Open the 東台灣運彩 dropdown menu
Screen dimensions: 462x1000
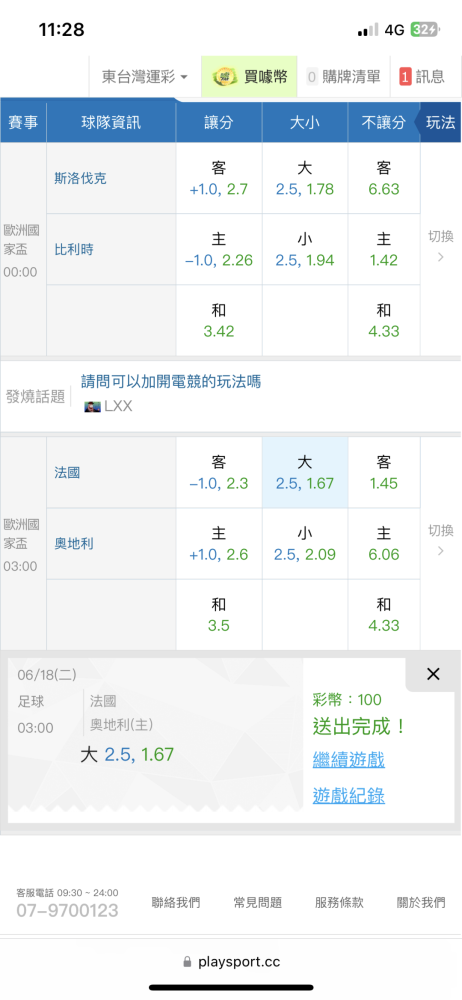[x=145, y=77]
